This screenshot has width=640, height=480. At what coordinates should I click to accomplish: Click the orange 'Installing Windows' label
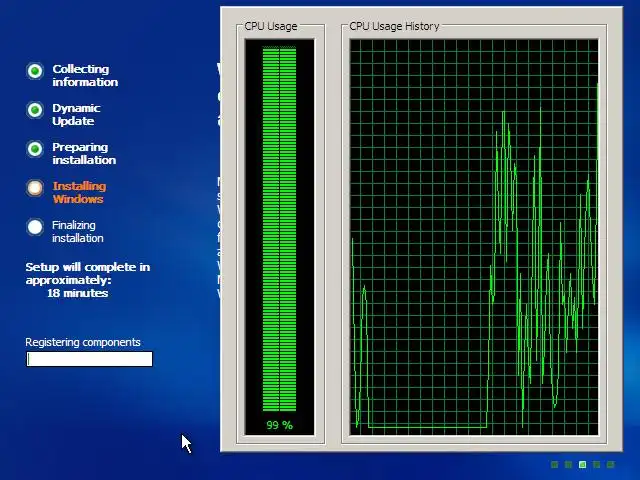79,193
